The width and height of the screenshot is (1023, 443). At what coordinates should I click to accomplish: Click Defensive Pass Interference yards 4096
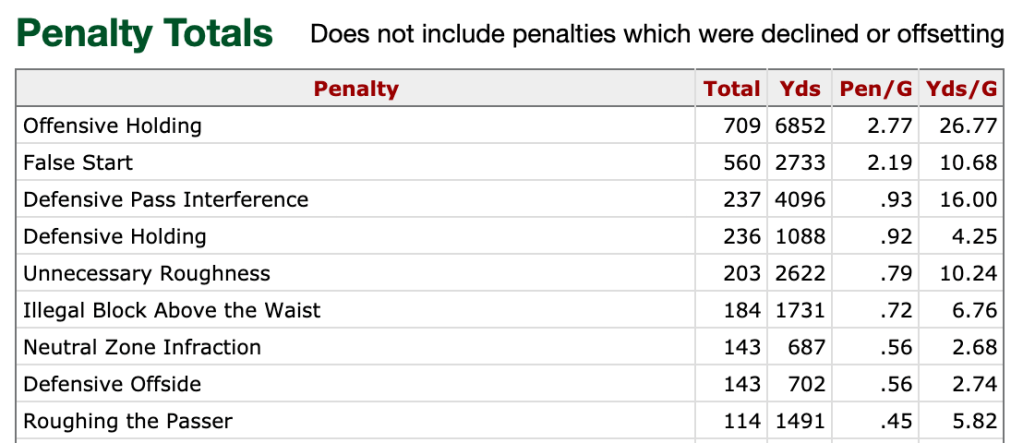801,199
